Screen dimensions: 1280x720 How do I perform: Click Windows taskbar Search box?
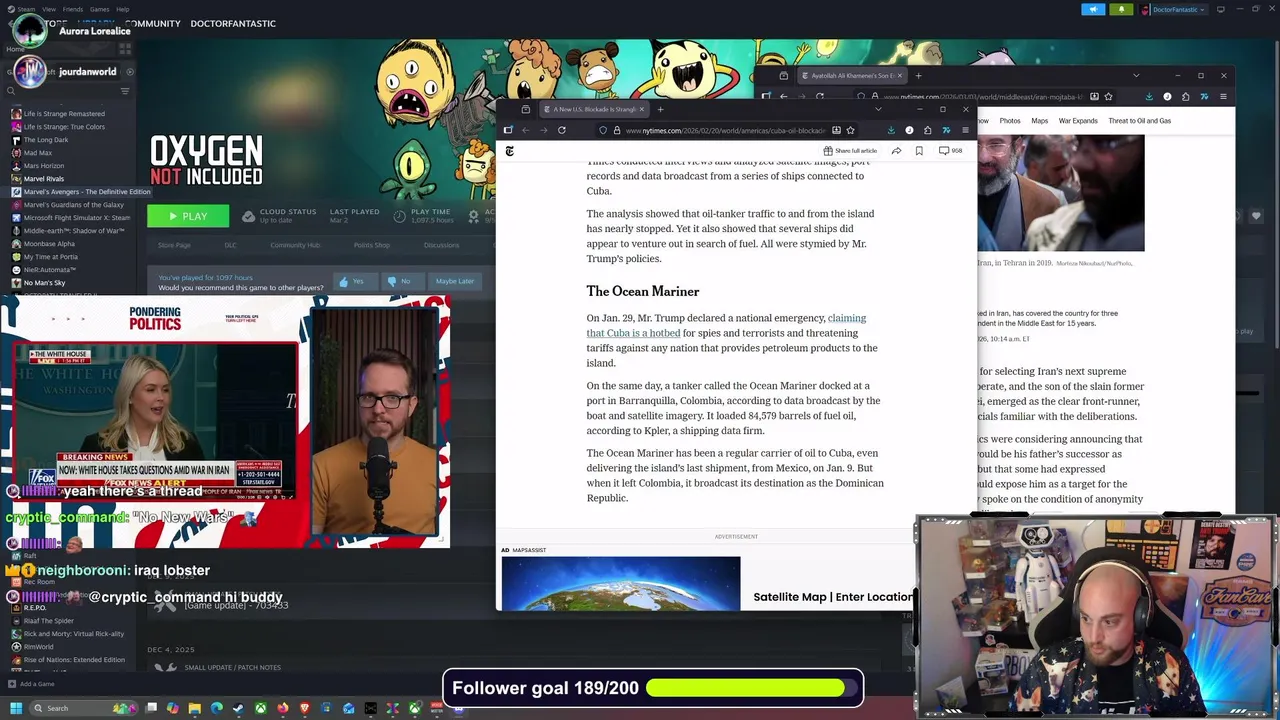[x=84, y=708]
